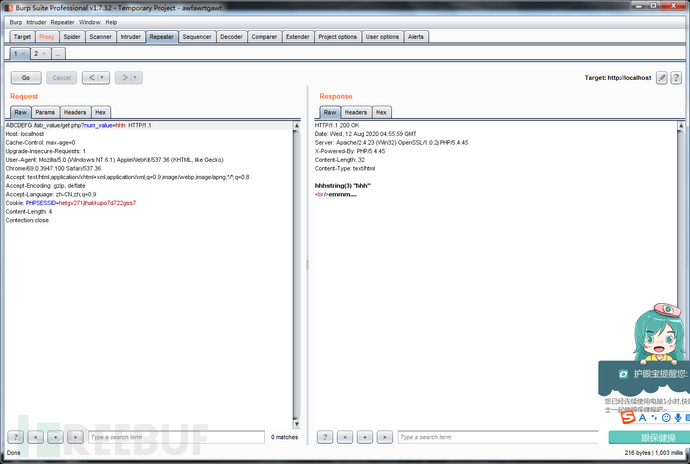Image resolution: width=690 pixels, height=464 pixels.
Task: Show response Headers view
Action: click(x=356, y=112)
